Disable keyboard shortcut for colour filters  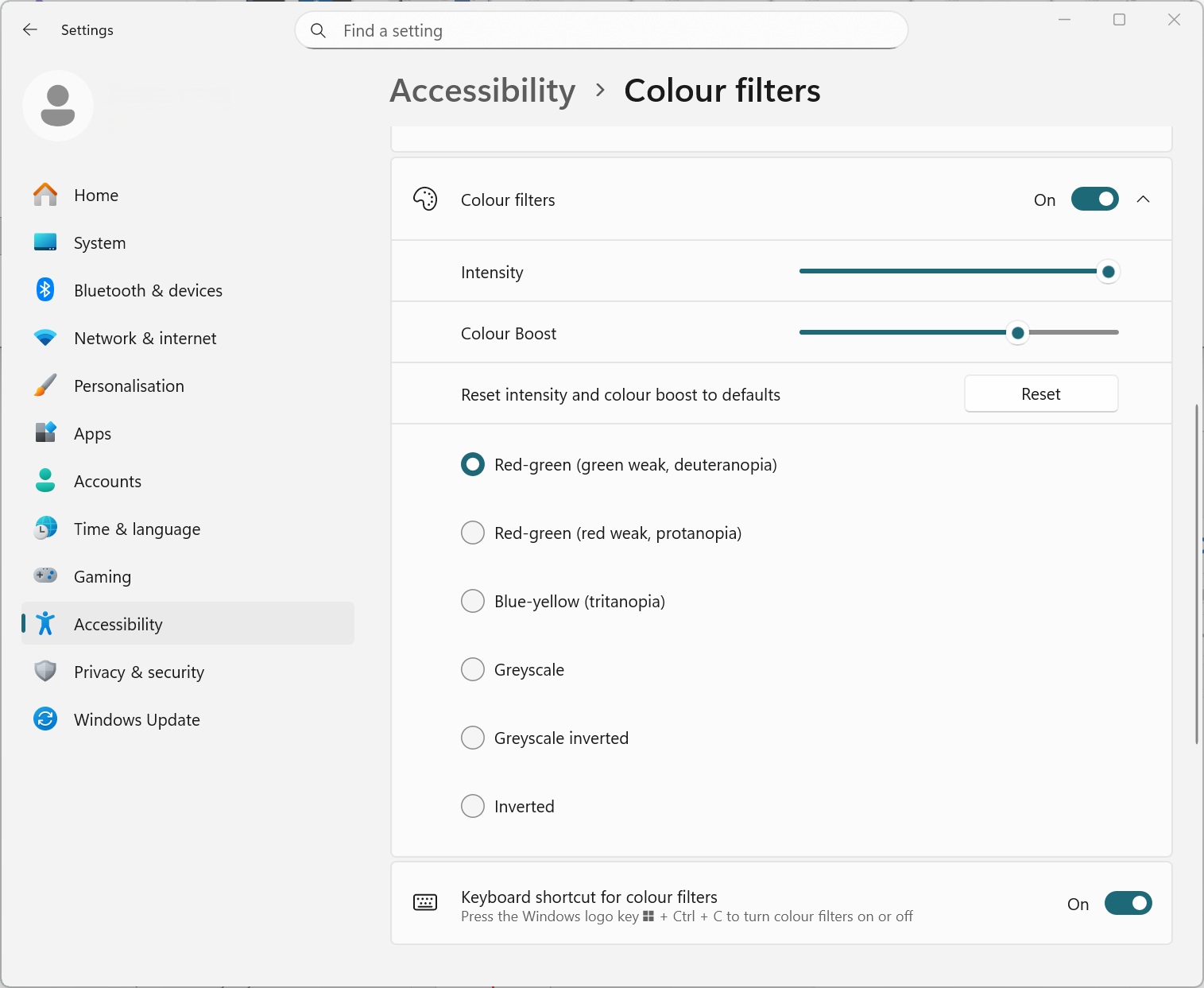(1128, 904)
